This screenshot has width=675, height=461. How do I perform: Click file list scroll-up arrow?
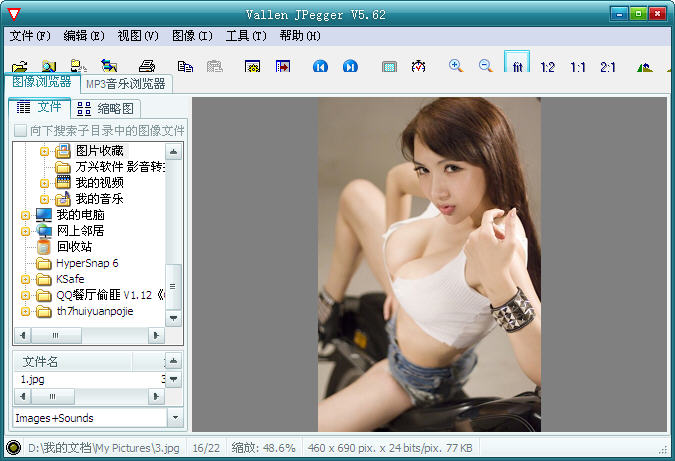click(x=173, y=361)
